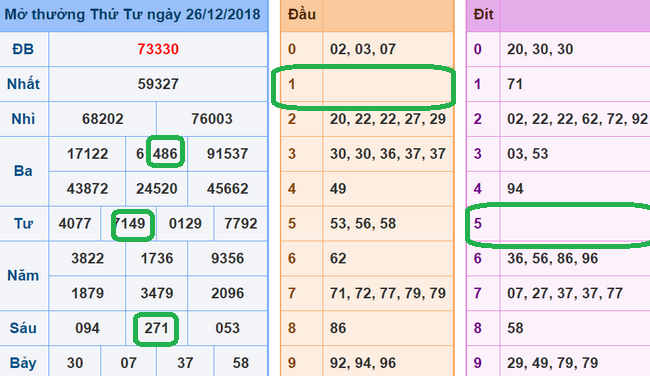Image resolution: width=650 pixels, height=376 pixels.
Task: Click the Ba number 91537
Action: pos(227,154)
